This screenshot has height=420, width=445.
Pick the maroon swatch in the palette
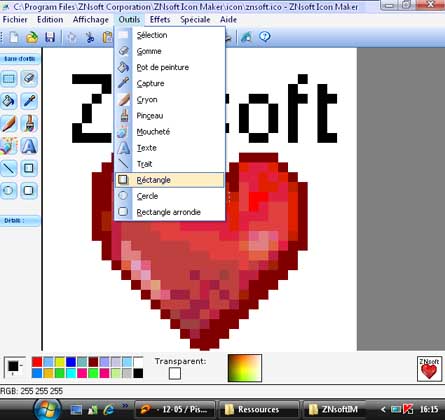pos(93,362)
